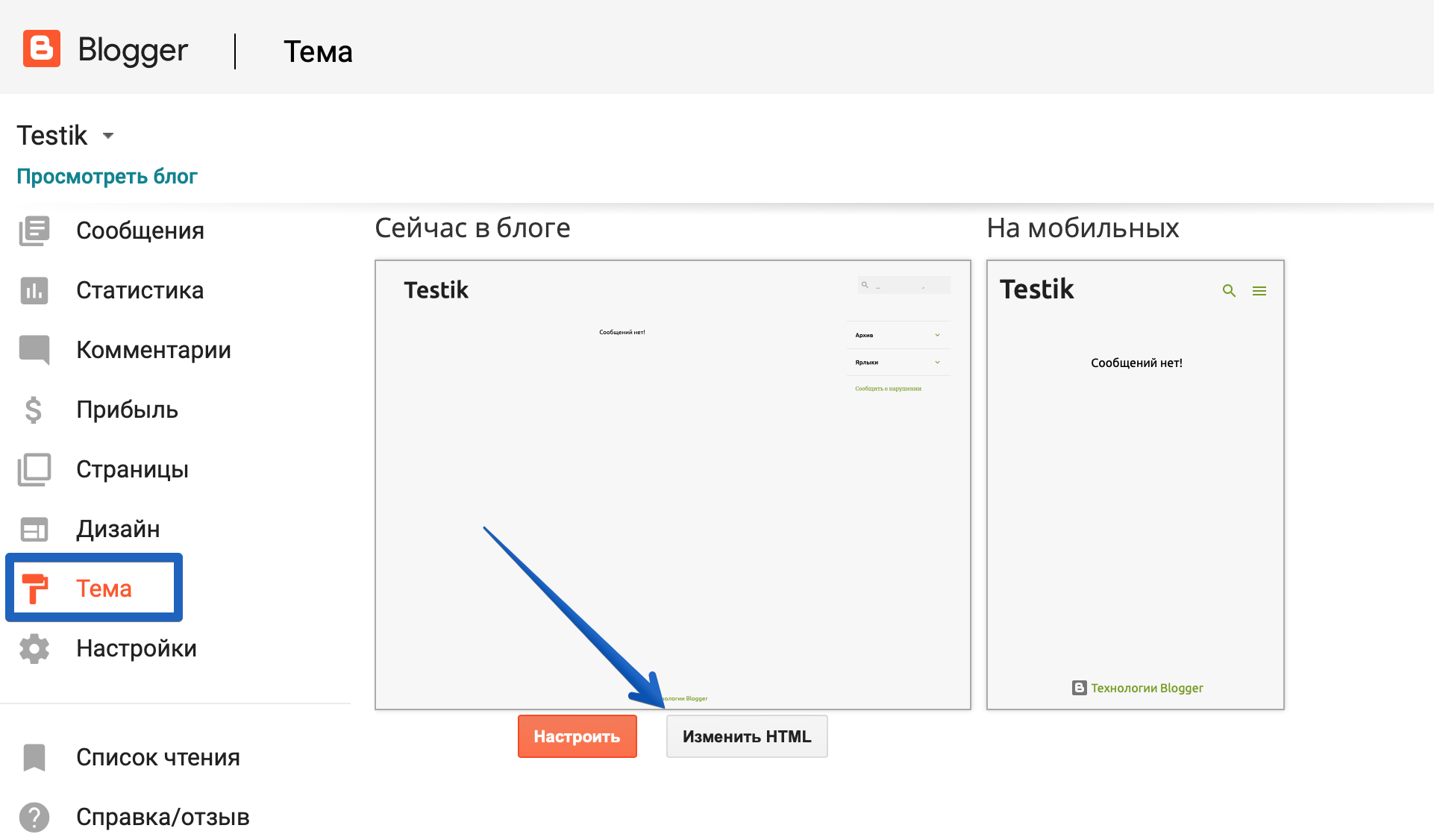Open the Прибыль menu item
This screenshot has width=1434, height=840.
coord(128,410)
